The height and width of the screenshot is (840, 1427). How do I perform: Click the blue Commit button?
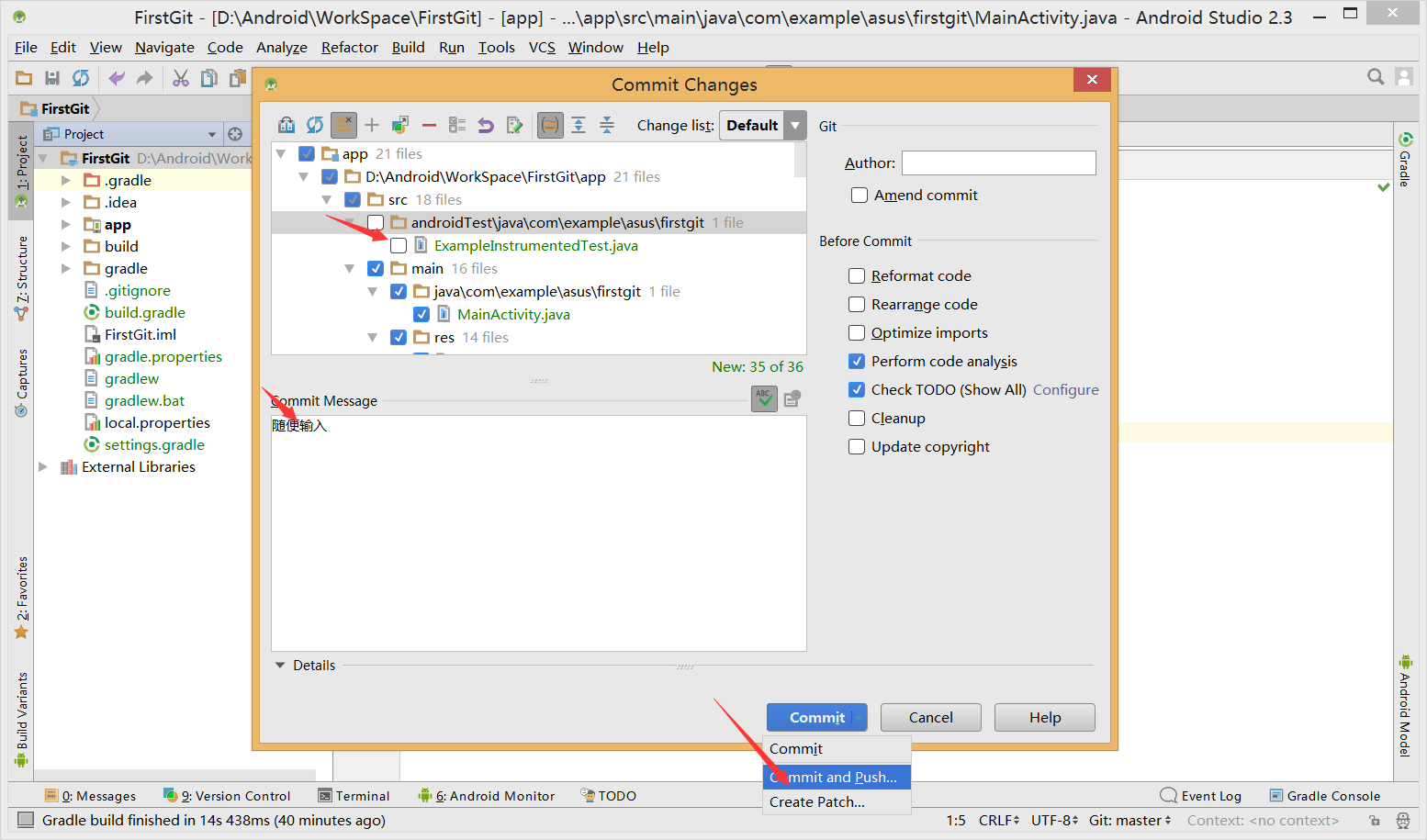tap(817, 718)
